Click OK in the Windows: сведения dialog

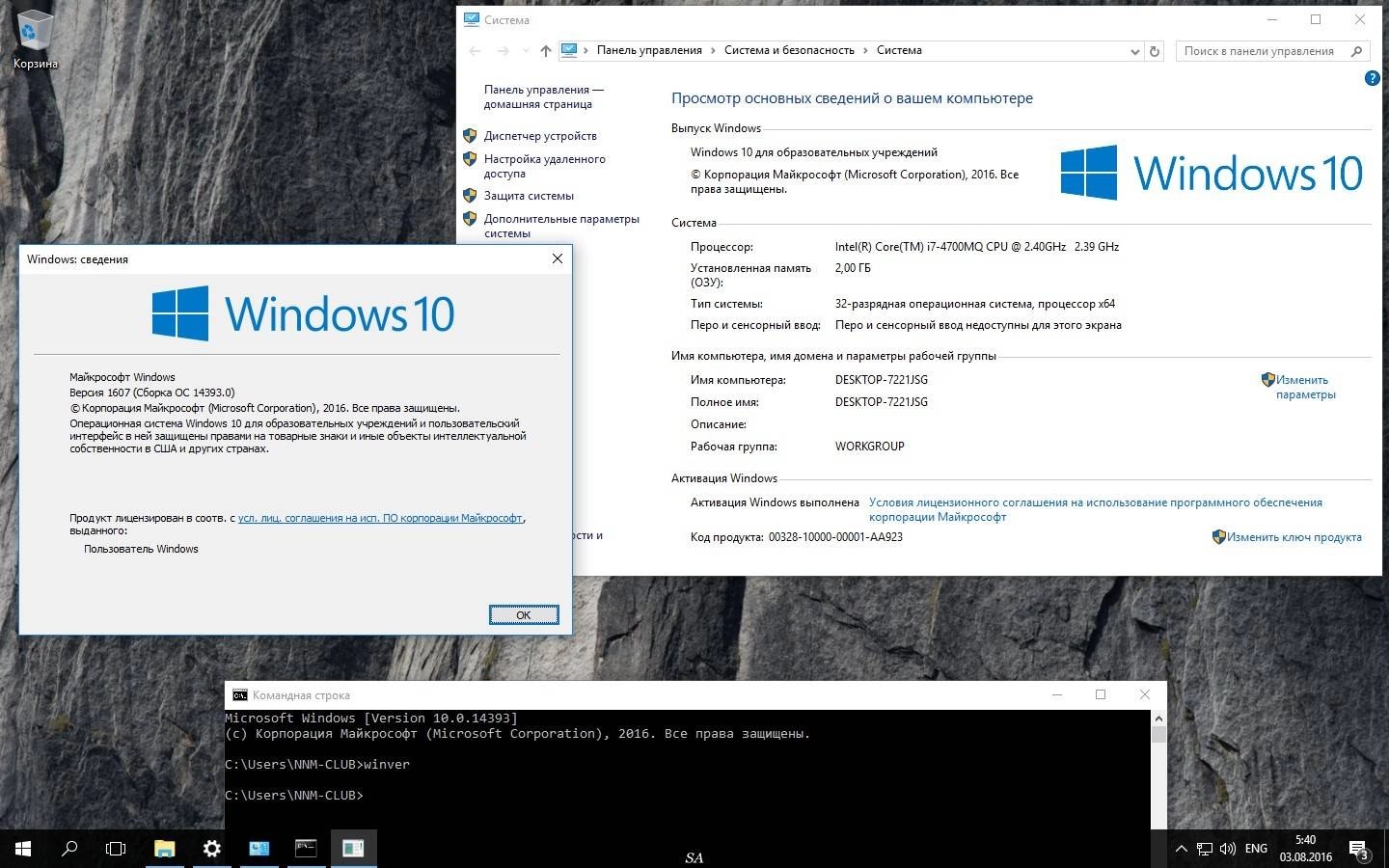[x=524, y=614]
